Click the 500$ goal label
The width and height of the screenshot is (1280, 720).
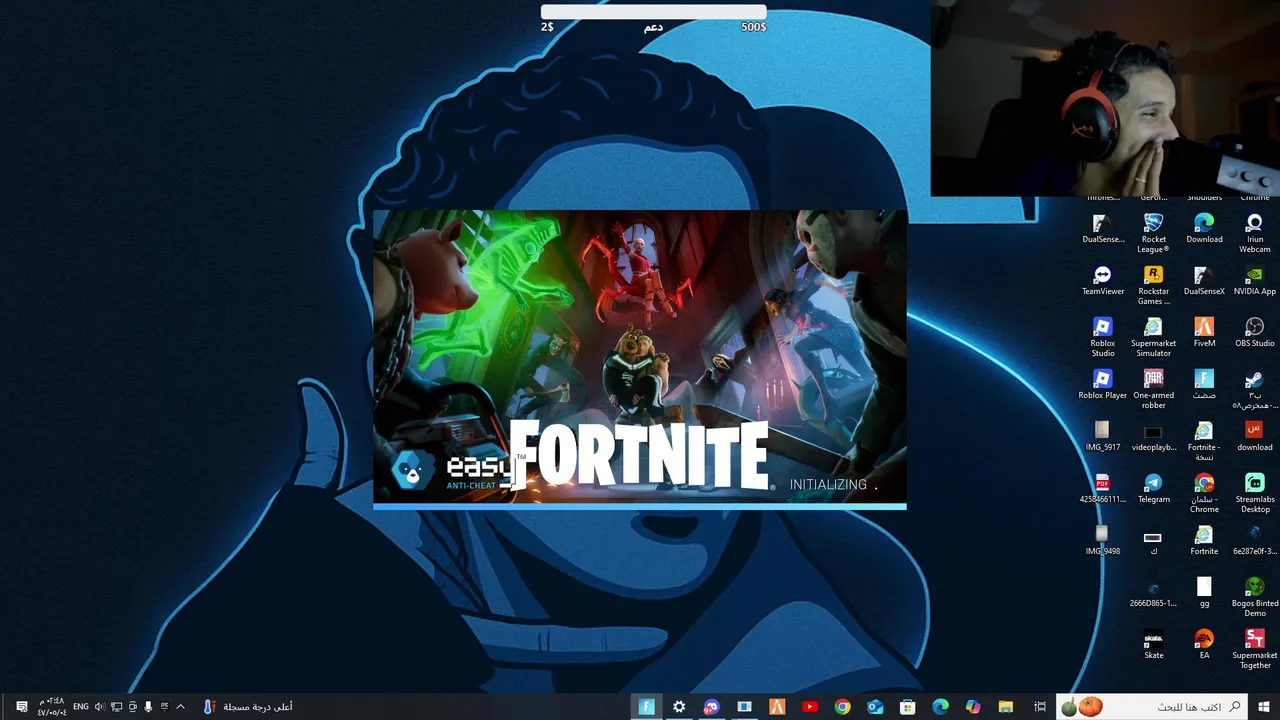[x=754, y=27]
